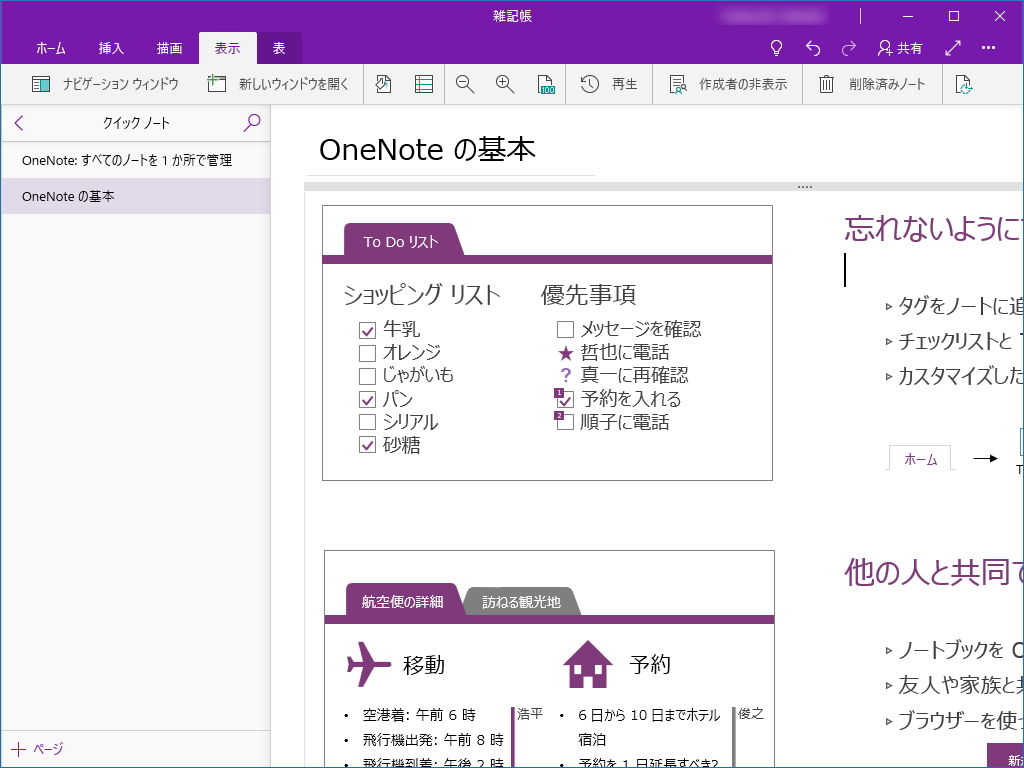Click the text 飛行機出発: 午前 8 時

(433, 740)
